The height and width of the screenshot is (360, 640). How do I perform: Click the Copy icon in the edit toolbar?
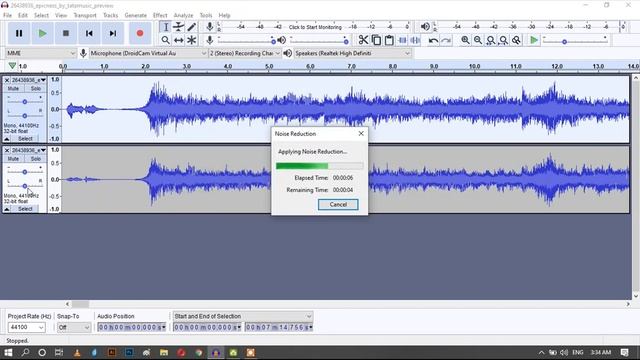(376, 40)
